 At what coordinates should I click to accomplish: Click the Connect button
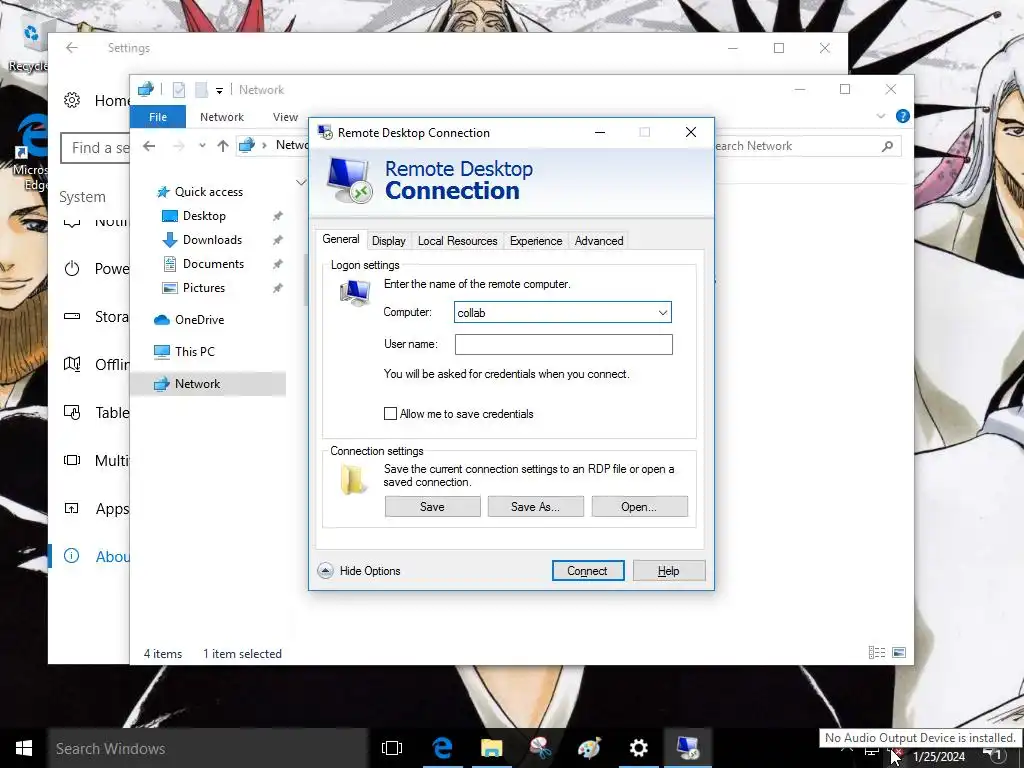click(588, 571)
